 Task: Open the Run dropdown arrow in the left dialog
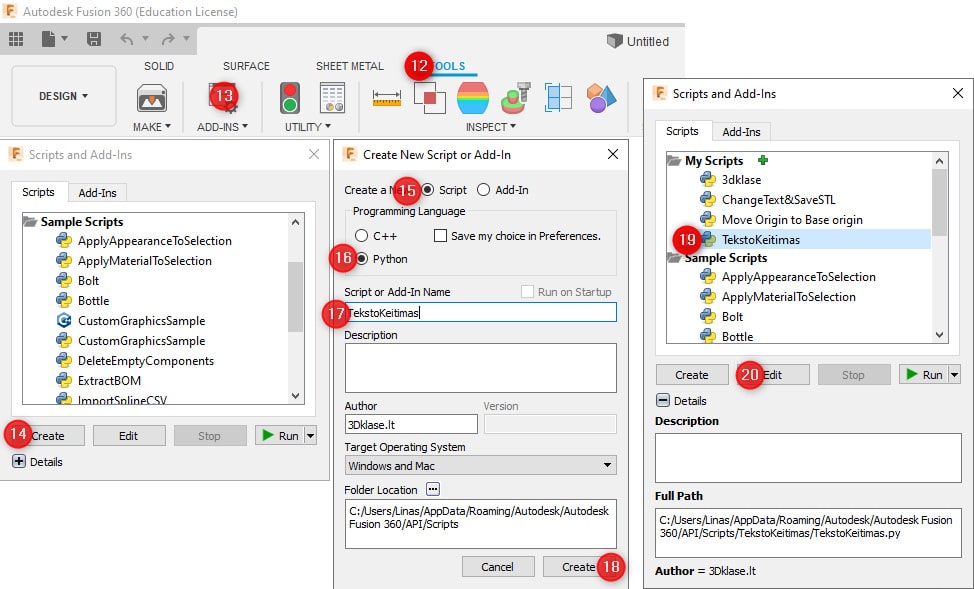[x=311, y=436]
